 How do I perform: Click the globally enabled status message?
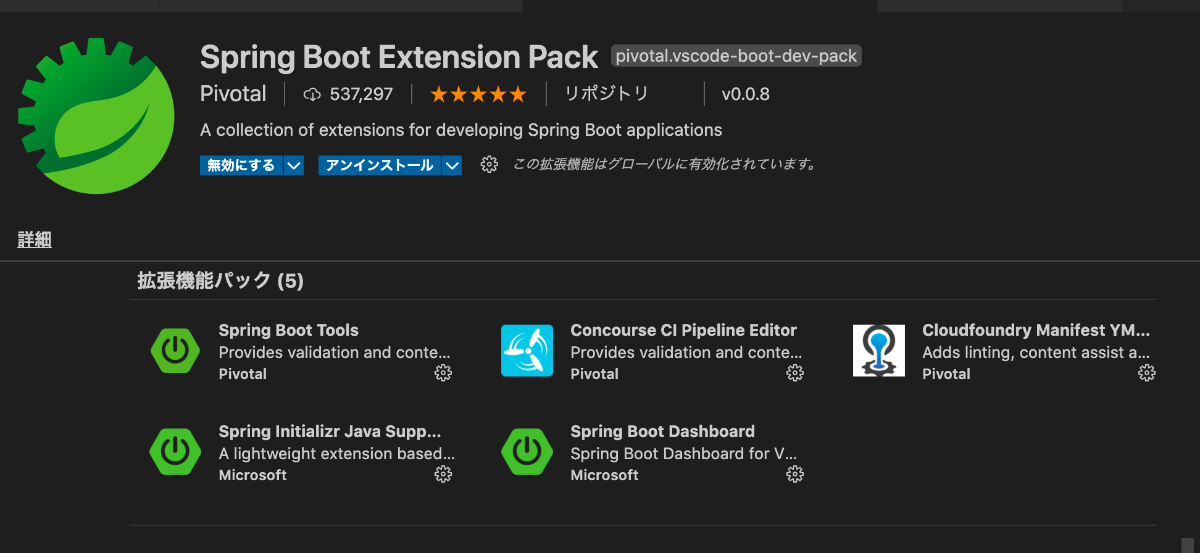click(665, 165)
